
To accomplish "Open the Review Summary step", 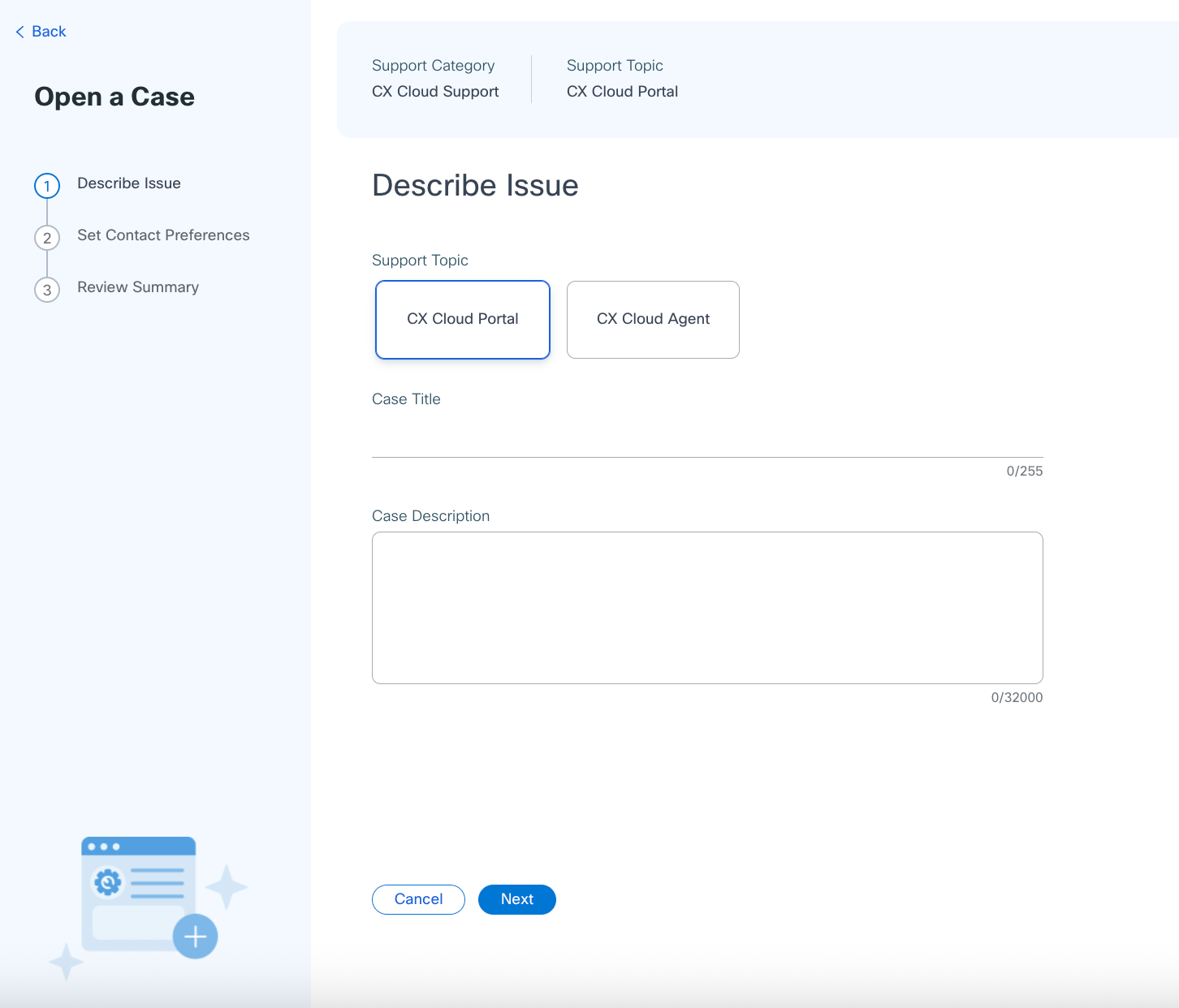I will (x=138, y=287).
